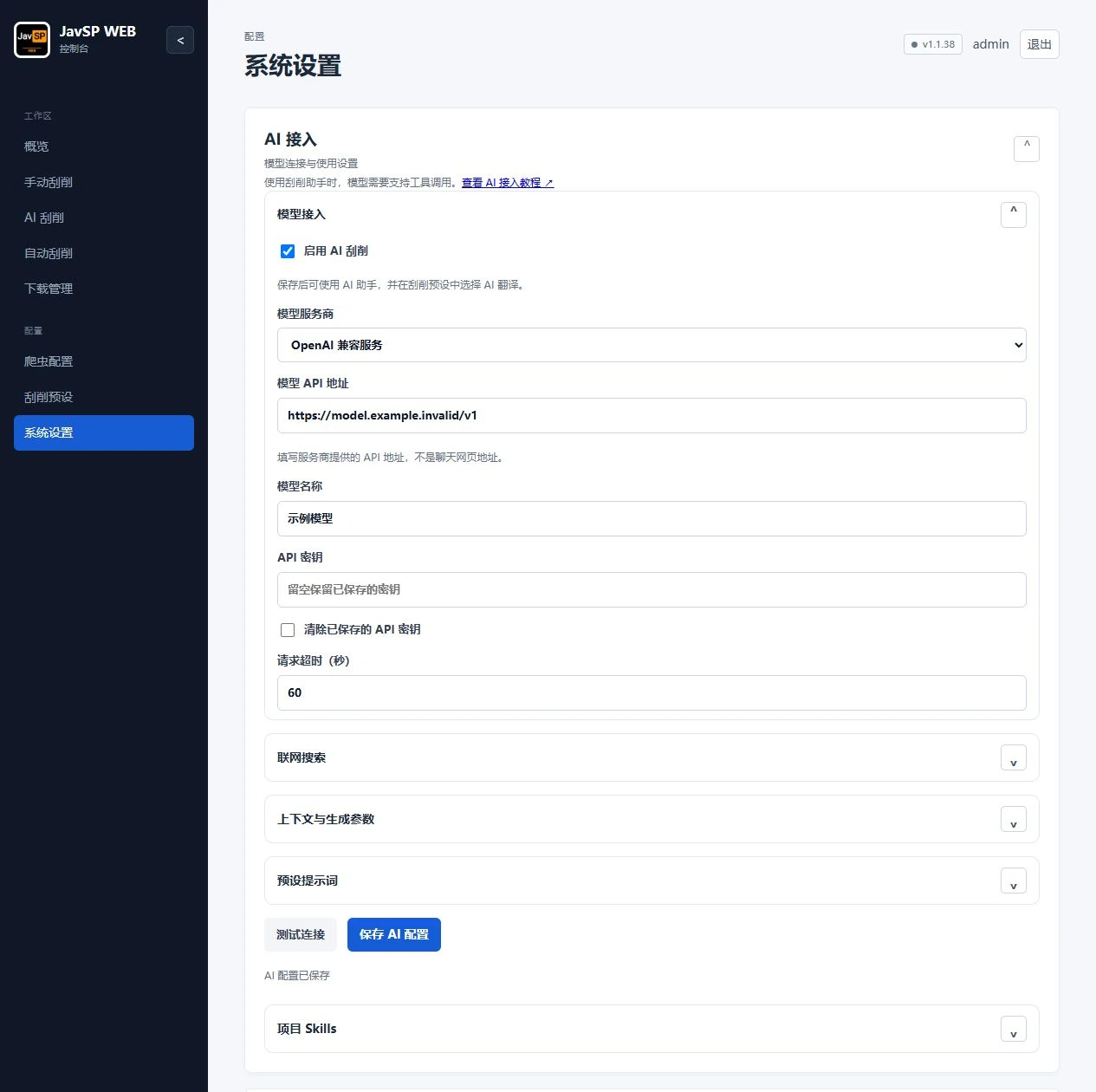
Task: Open the 概览 page
Action: [x=104, y=146]
